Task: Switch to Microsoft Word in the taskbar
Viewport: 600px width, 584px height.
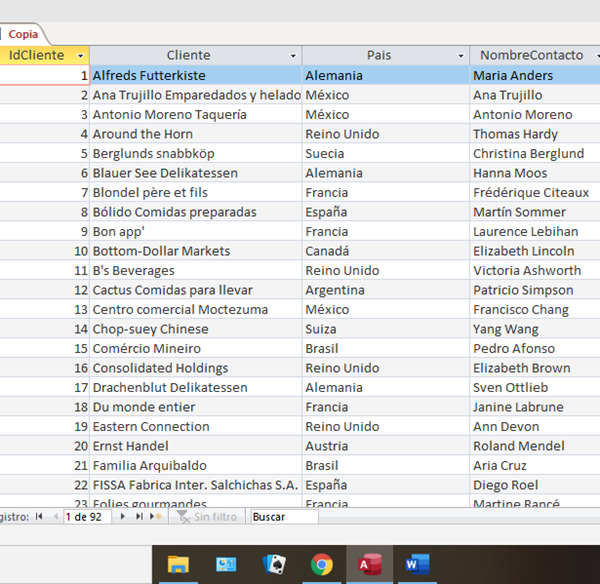Action: [417, 565]
